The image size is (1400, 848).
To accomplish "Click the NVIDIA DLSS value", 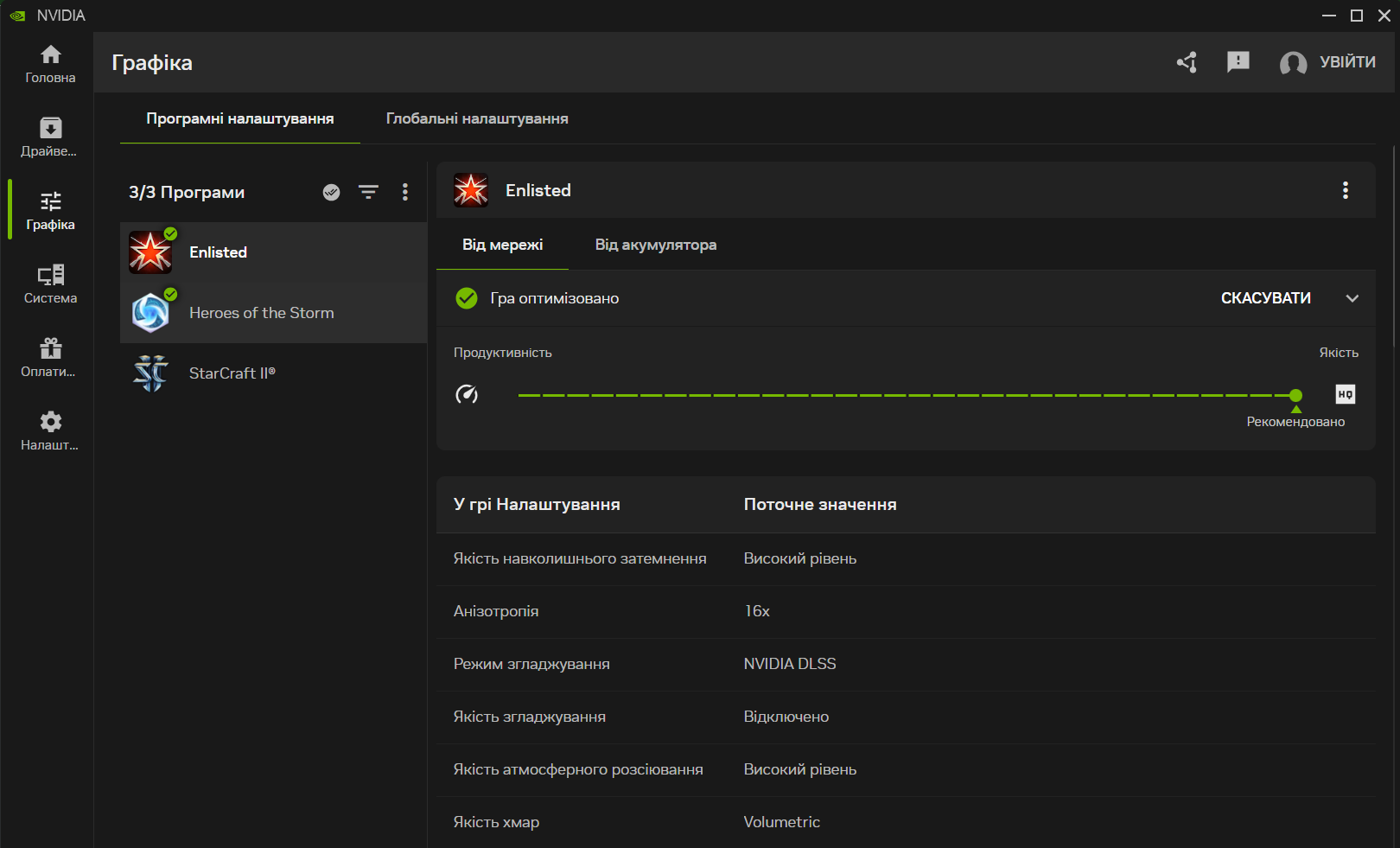I will (x=790, y=664).
